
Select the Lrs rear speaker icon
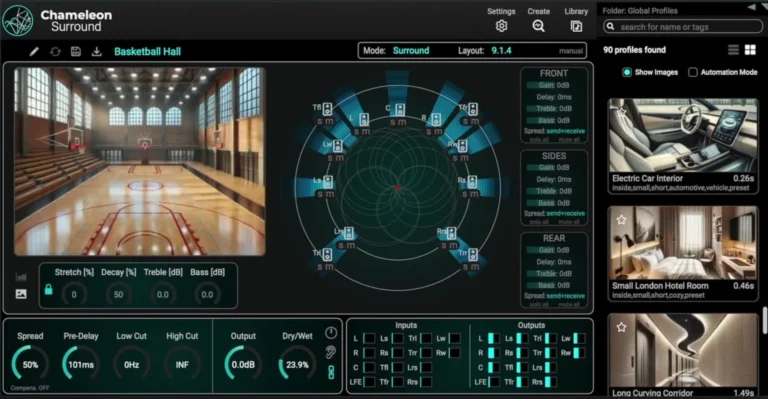349,233
